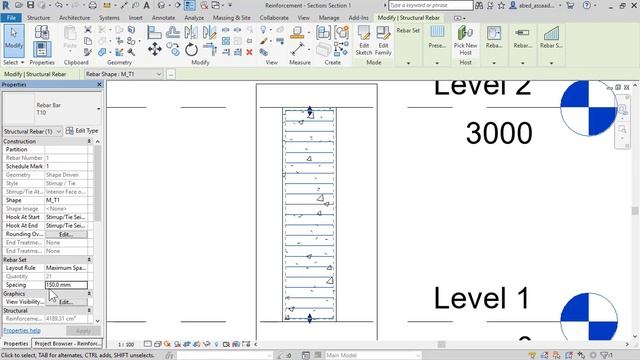The width and height of the screenshot is (640, 360).
Task: Click the rebar shape browser '...' button
Action: (x=171, y=74)
